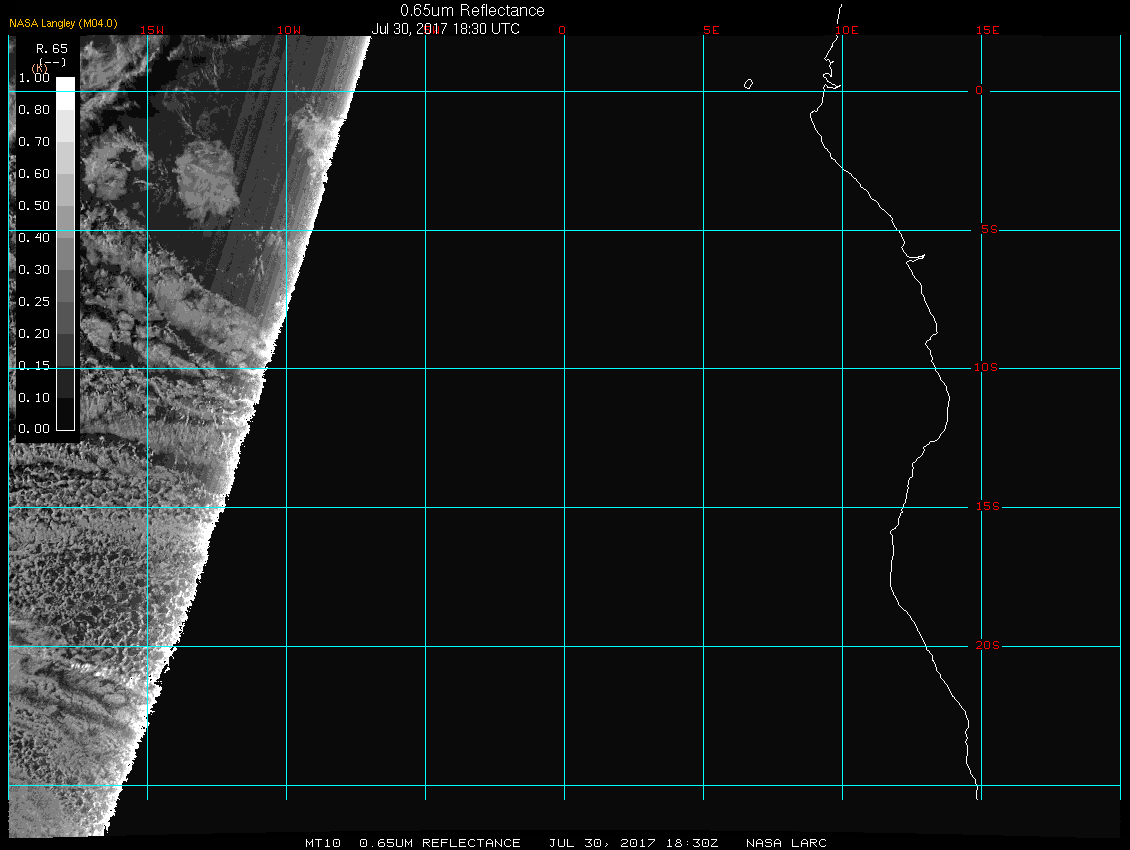The image size is (1130, 850).
Task: Click the 15S latitude label
Action: coord(987,507)
